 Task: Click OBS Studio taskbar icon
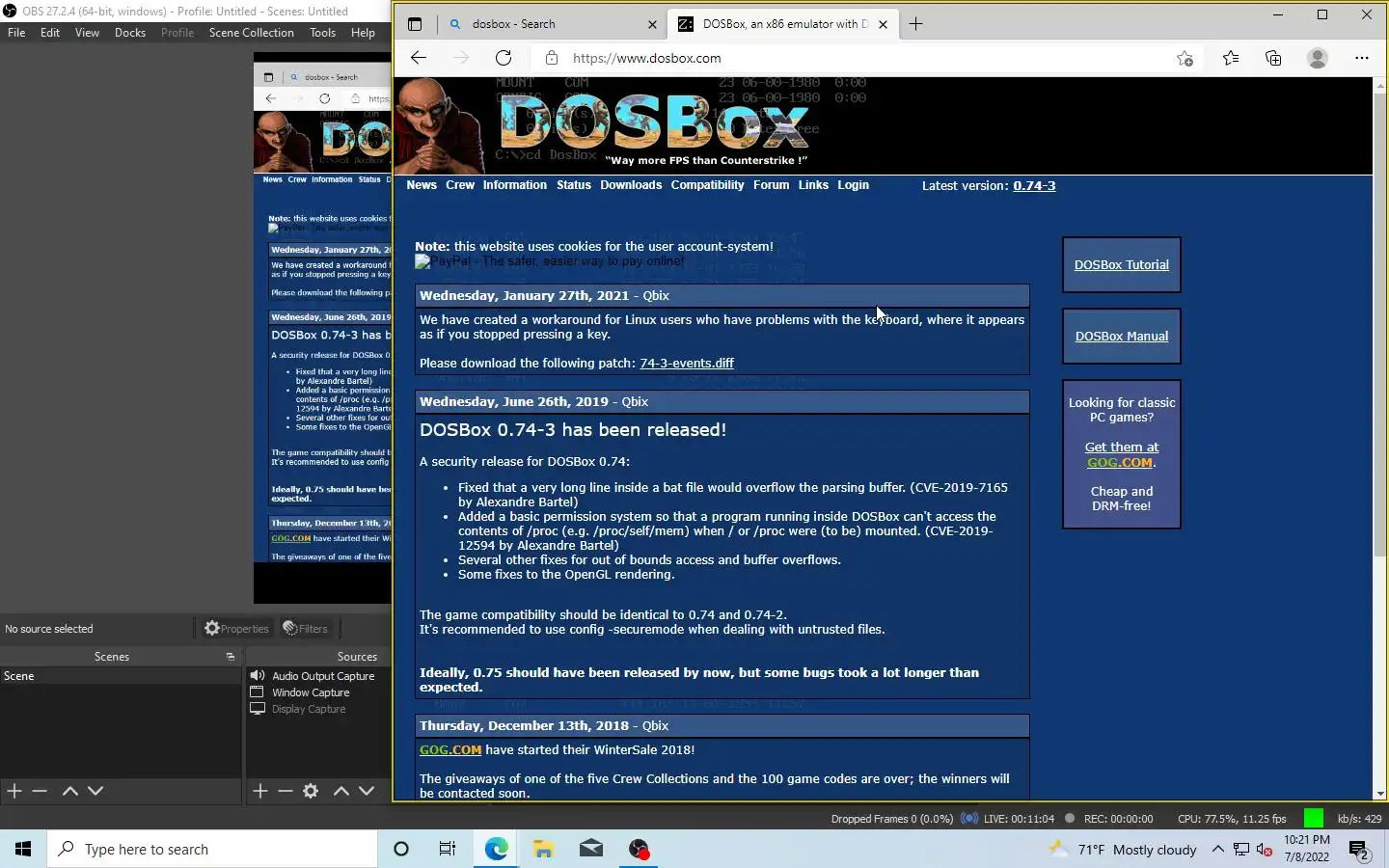coord(639,849)
